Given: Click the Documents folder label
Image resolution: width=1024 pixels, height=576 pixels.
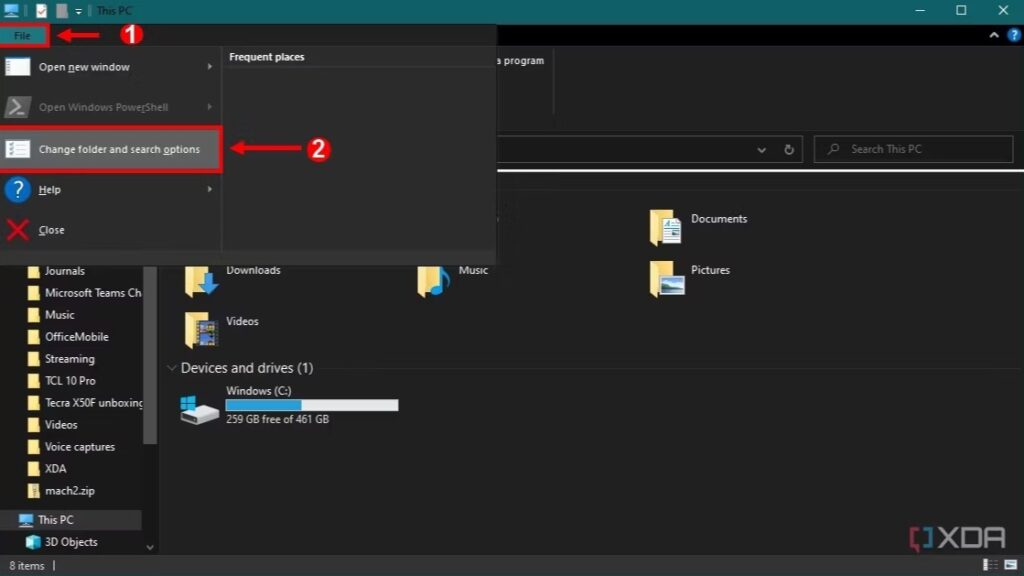Looking at the screenshot, I should pyautogui.click(x=719, y=219).
